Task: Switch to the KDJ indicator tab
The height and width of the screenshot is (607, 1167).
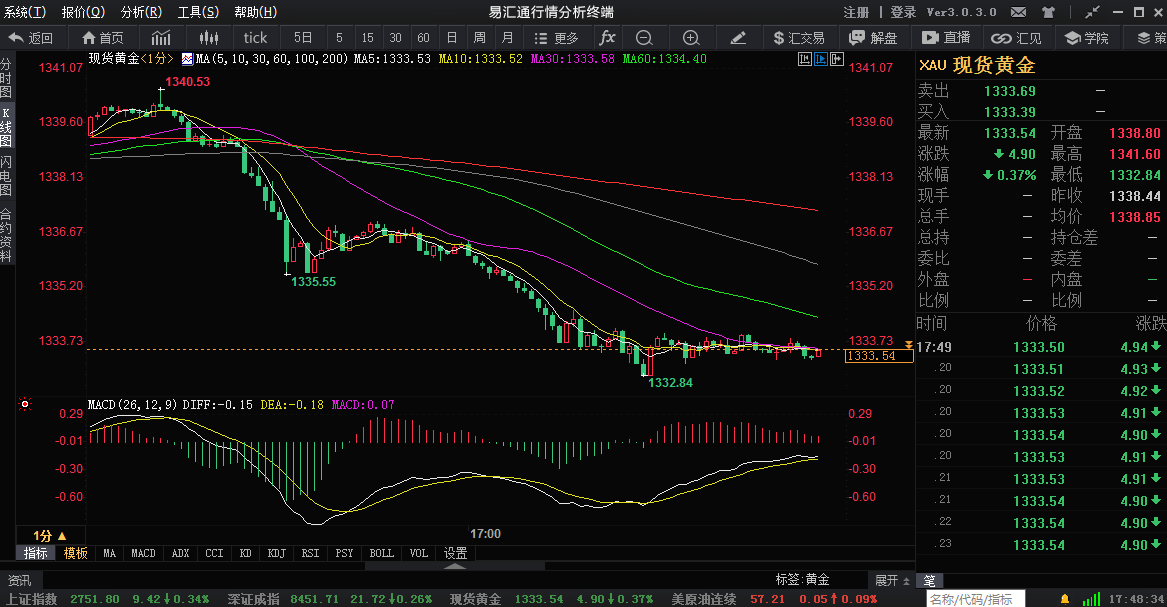Action: pos(277,553)
